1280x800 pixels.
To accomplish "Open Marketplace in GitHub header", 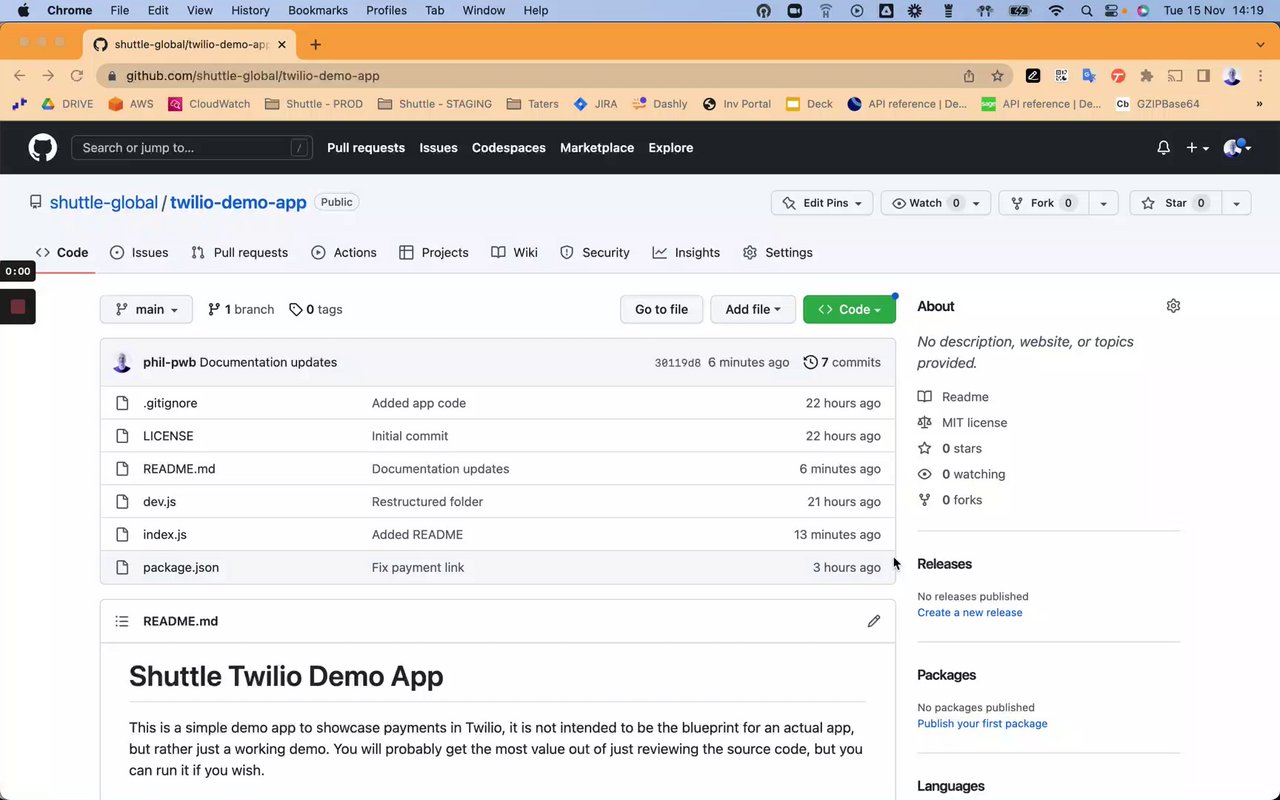I will pos(597,148).
